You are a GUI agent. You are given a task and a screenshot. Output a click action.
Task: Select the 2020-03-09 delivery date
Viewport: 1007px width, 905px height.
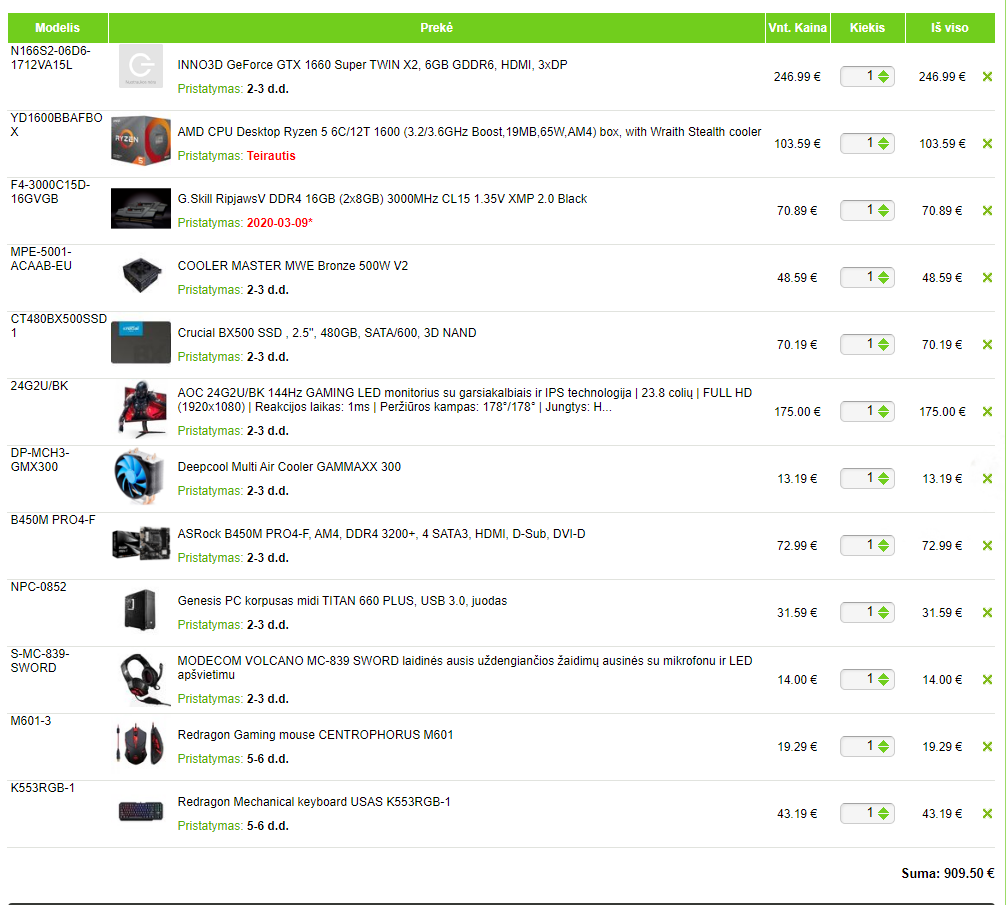279,223
